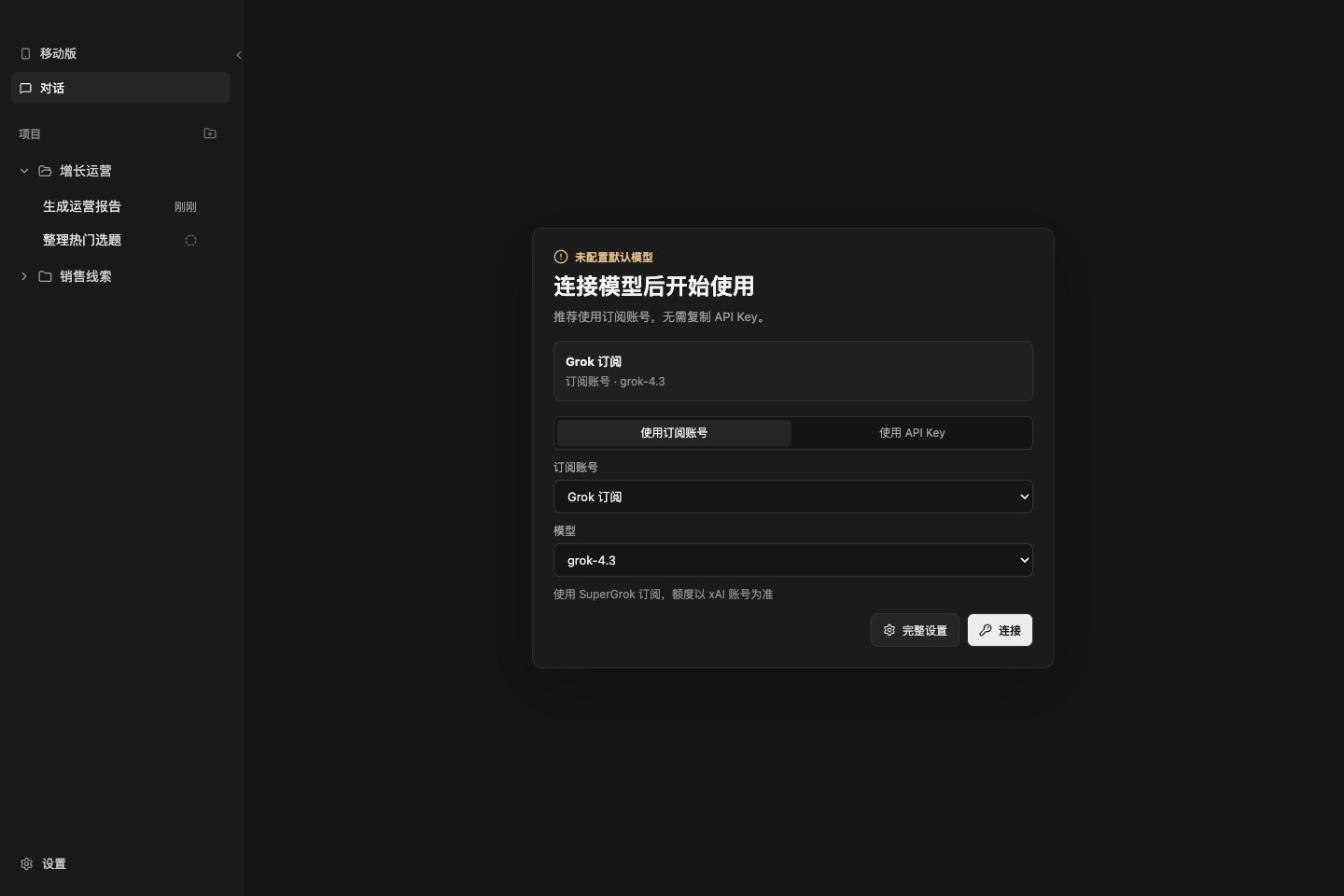The image size is (1344, 896).
Task: Click the SuperGrok 订阅 hint text
Action: pyautogui.click(x=663, y=594)
